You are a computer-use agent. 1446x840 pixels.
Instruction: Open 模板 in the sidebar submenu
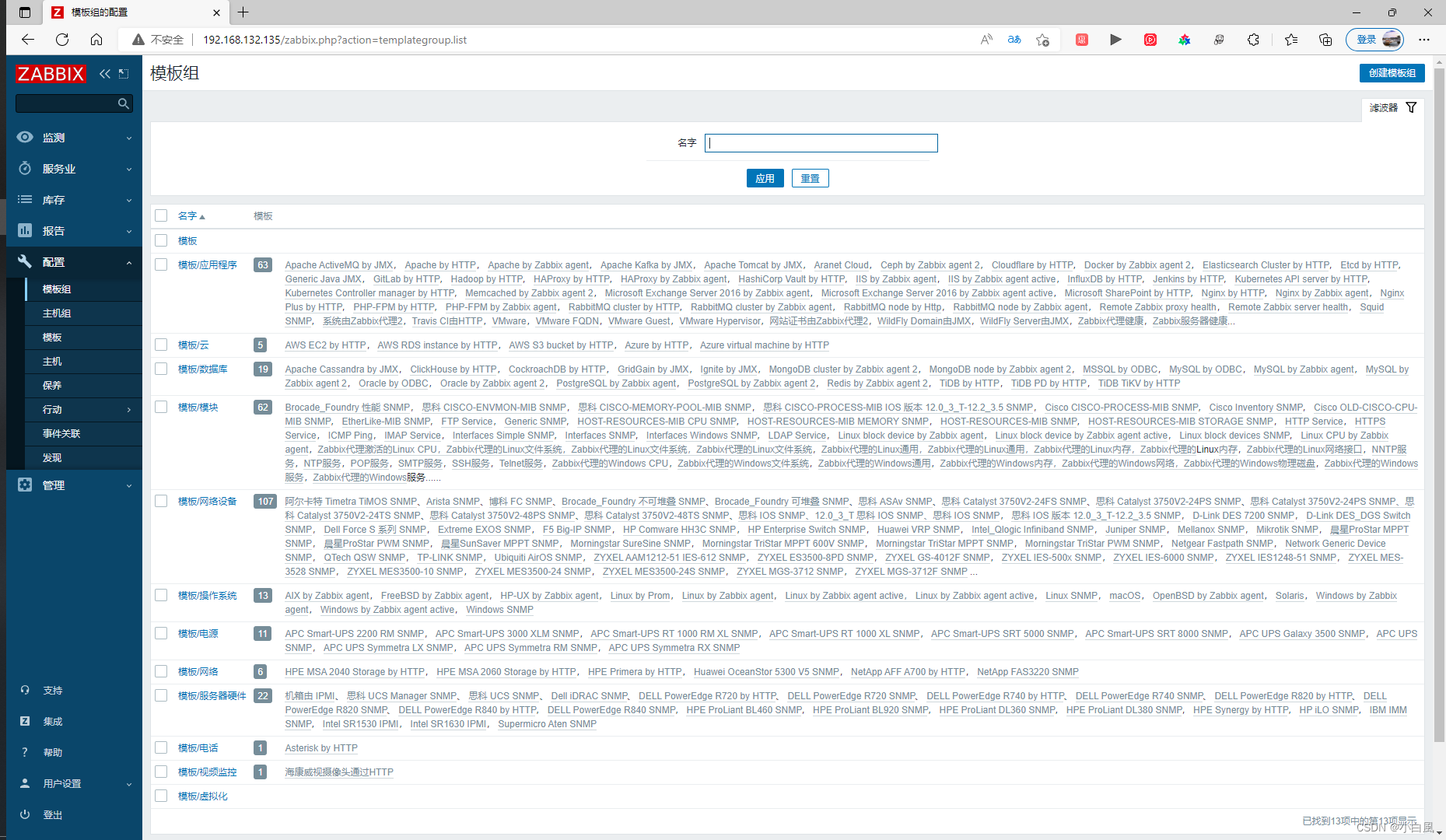pos(52,337)
